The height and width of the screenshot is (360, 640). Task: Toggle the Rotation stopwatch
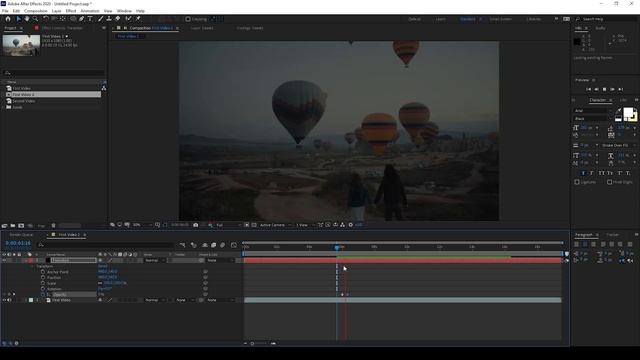pyautogui.click(x=43, y=289)
